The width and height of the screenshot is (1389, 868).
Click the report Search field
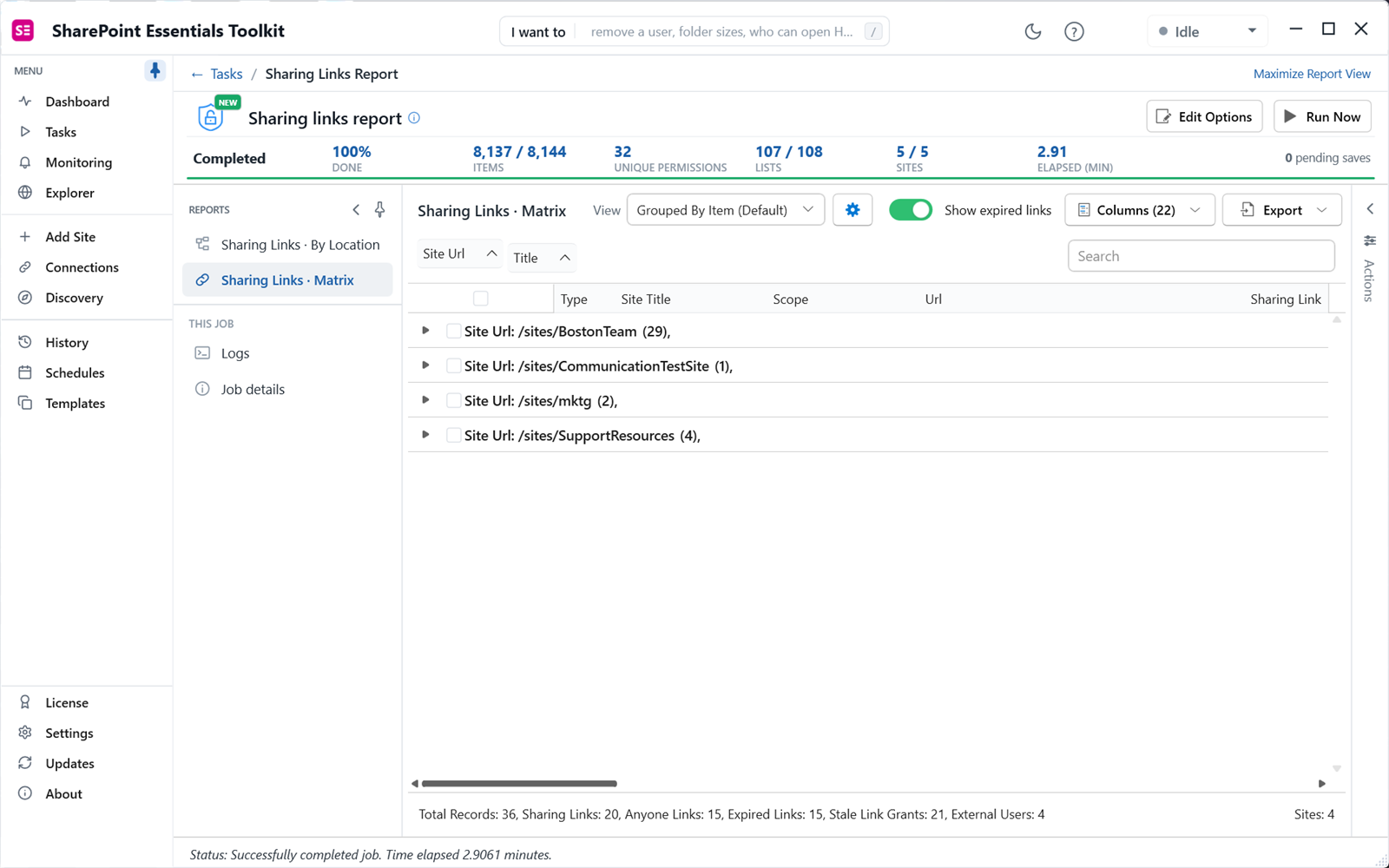point(1201,256)
